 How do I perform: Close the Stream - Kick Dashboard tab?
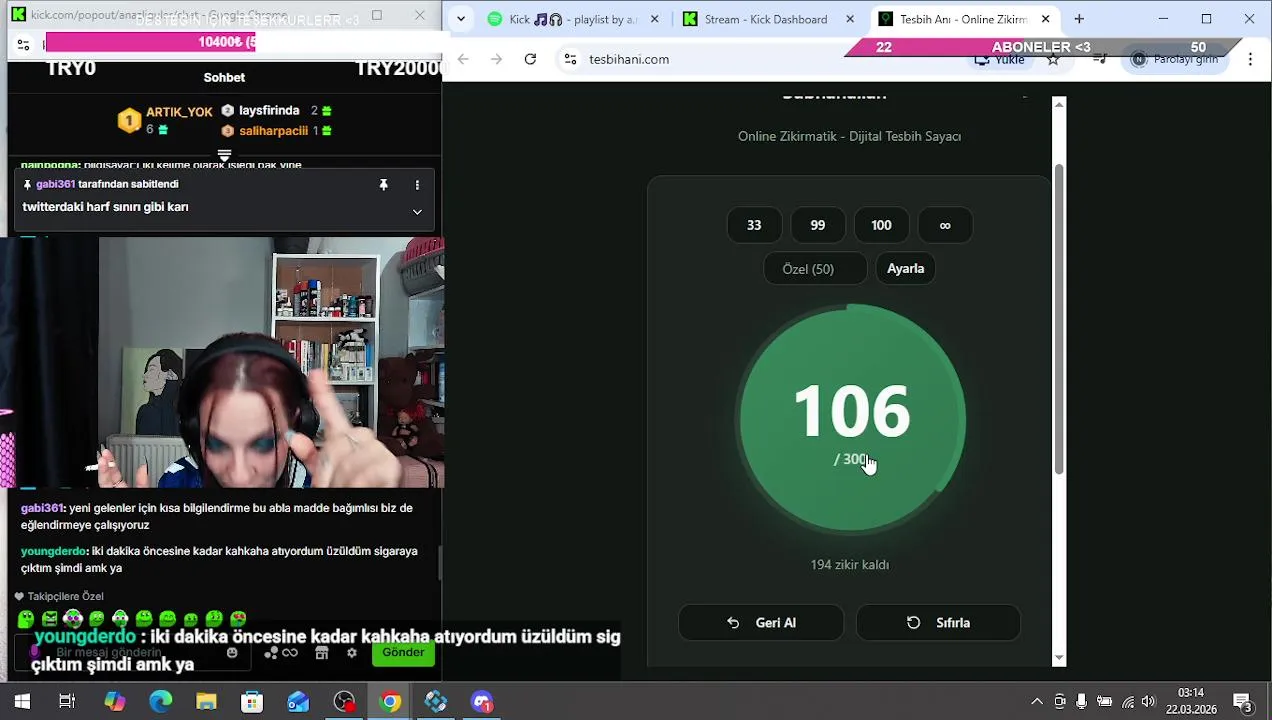(x=850, y=19)
